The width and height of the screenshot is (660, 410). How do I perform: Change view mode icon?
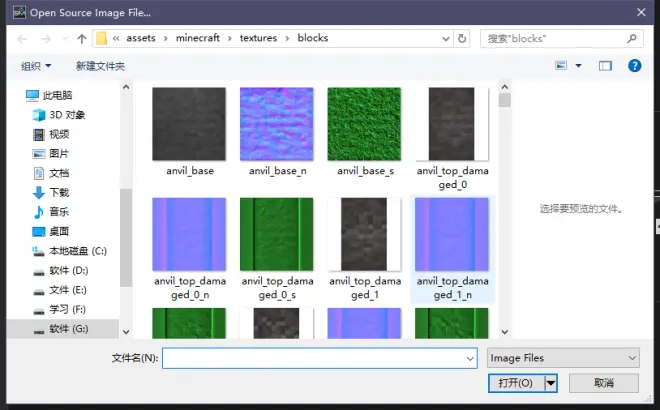click(561, 66)
